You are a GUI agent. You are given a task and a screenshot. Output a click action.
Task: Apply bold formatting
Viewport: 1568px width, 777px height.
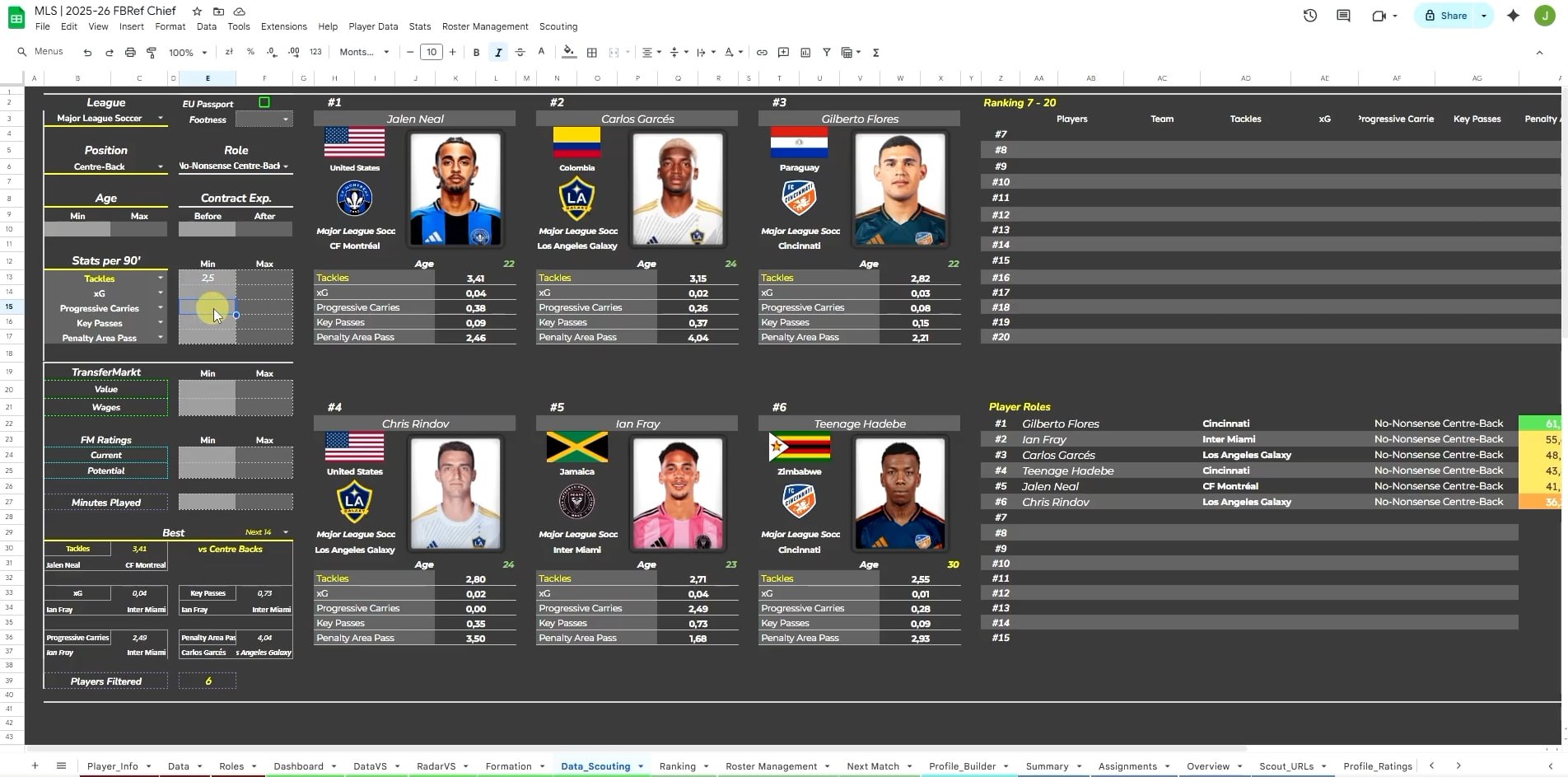476,52
